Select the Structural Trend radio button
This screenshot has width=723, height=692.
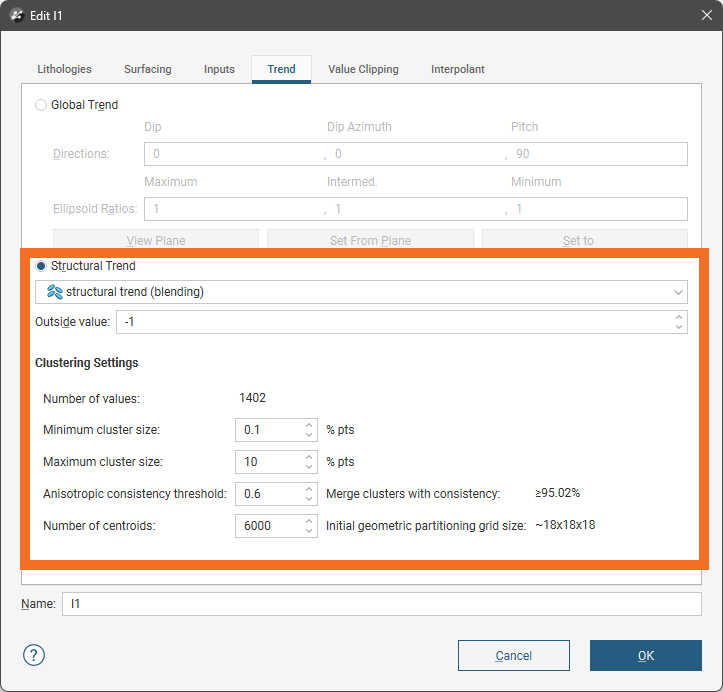click(x=41, y=266)
